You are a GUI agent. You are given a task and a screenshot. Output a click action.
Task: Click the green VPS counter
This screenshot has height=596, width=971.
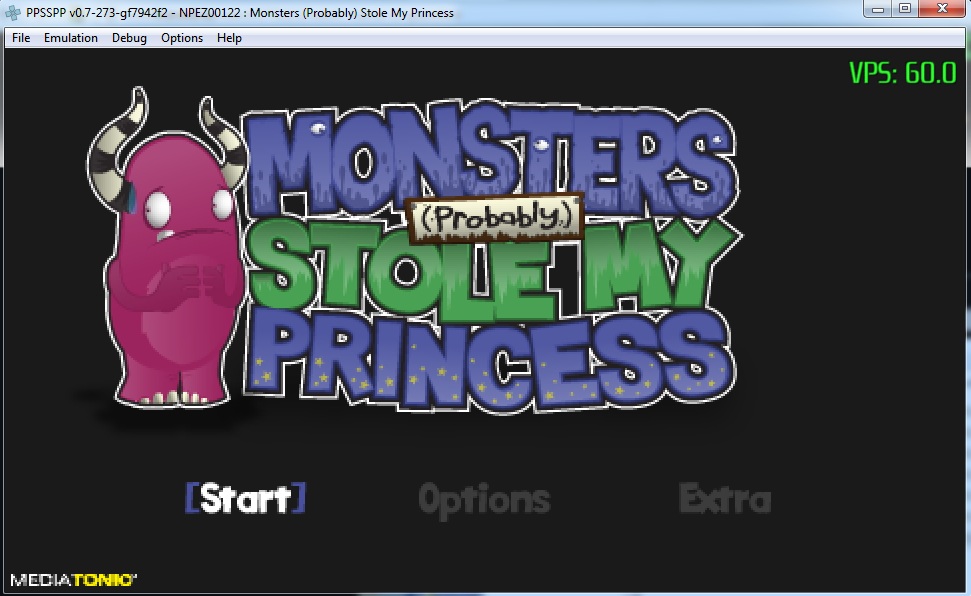click(x=902, y=73)
